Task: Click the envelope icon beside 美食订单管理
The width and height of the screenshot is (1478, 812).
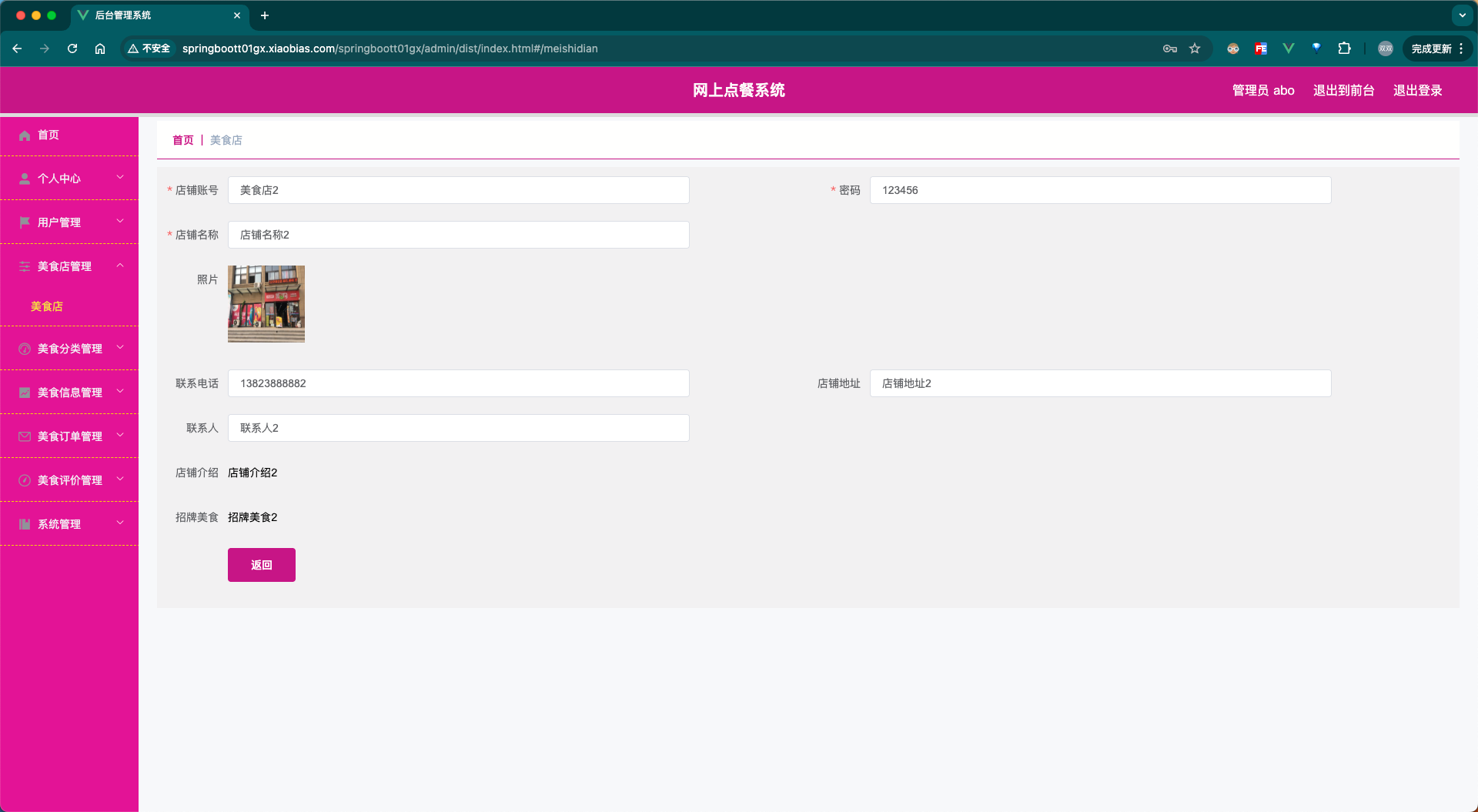Action: pos(25,436)
